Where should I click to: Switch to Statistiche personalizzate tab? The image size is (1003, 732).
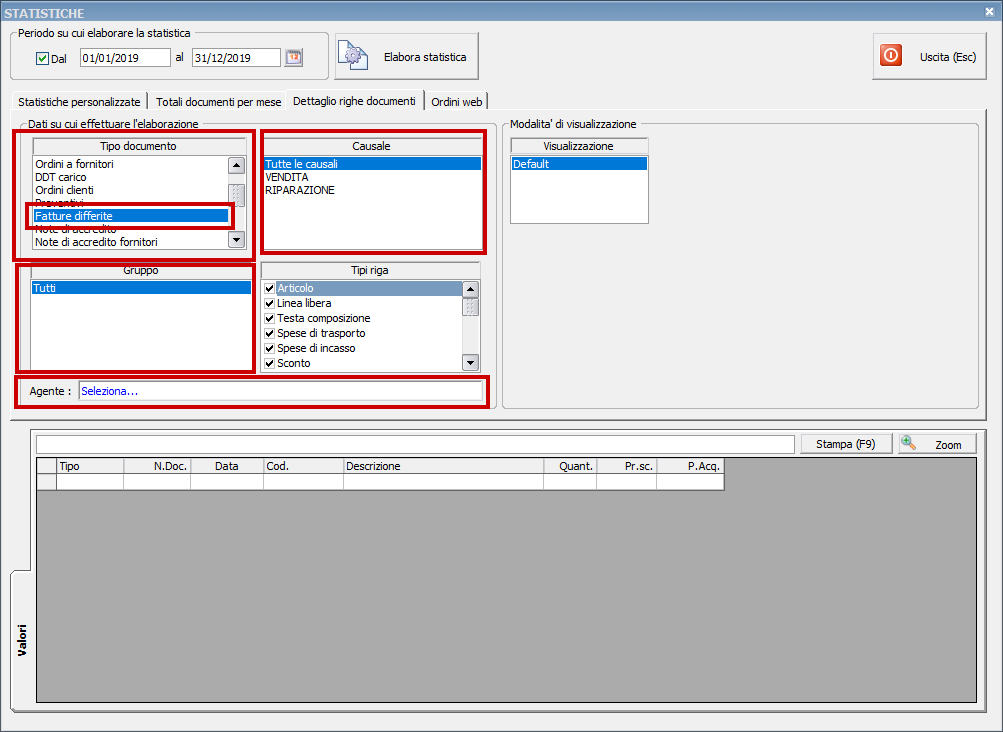79,102
